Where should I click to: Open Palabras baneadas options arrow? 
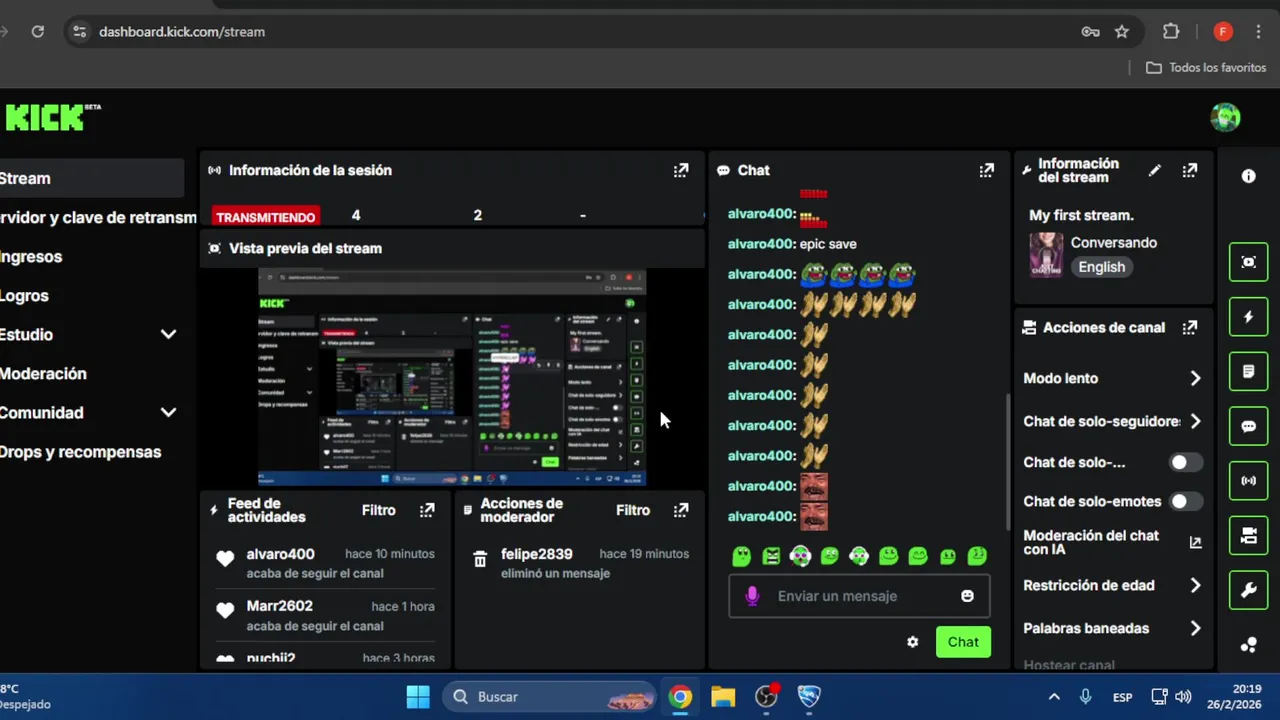(x=1195, y=628)
